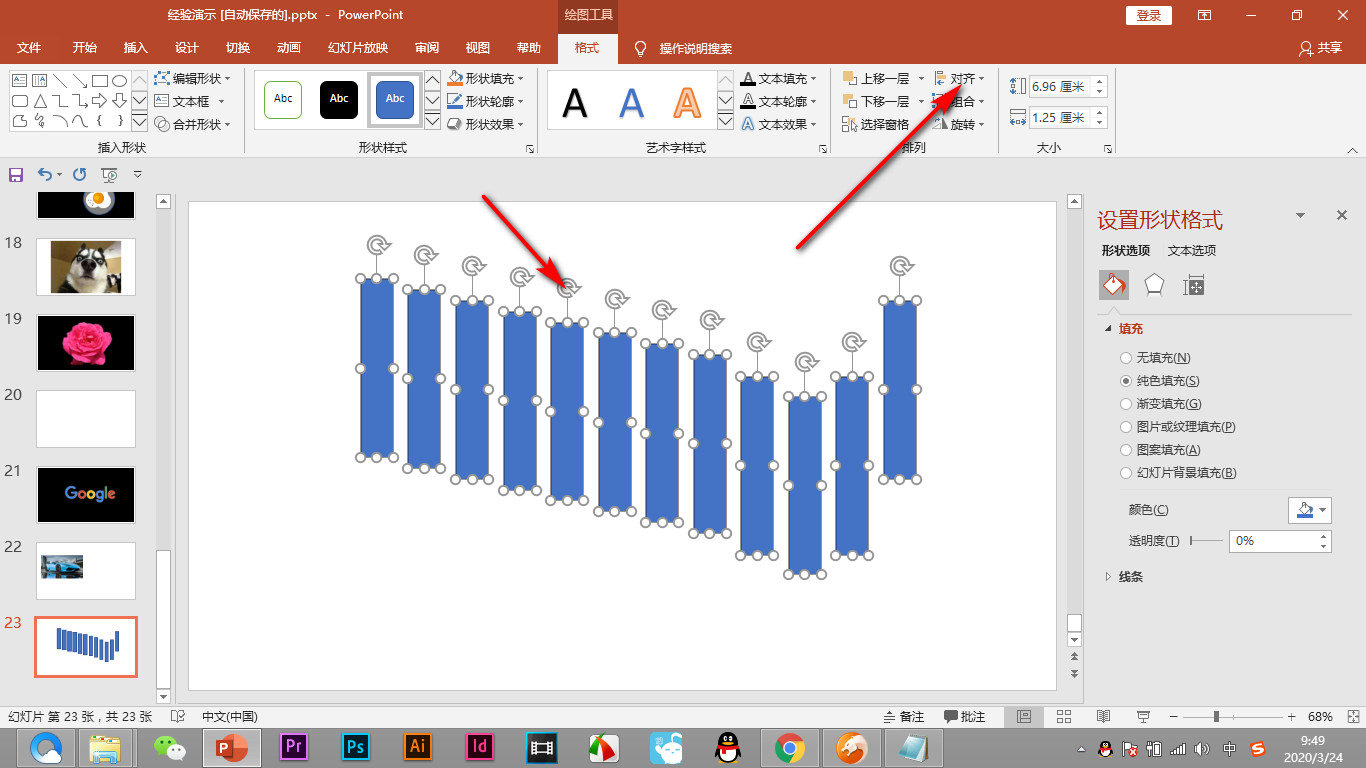
Task: Open the 文本填充 dropdown
Action: coord(779,78)
